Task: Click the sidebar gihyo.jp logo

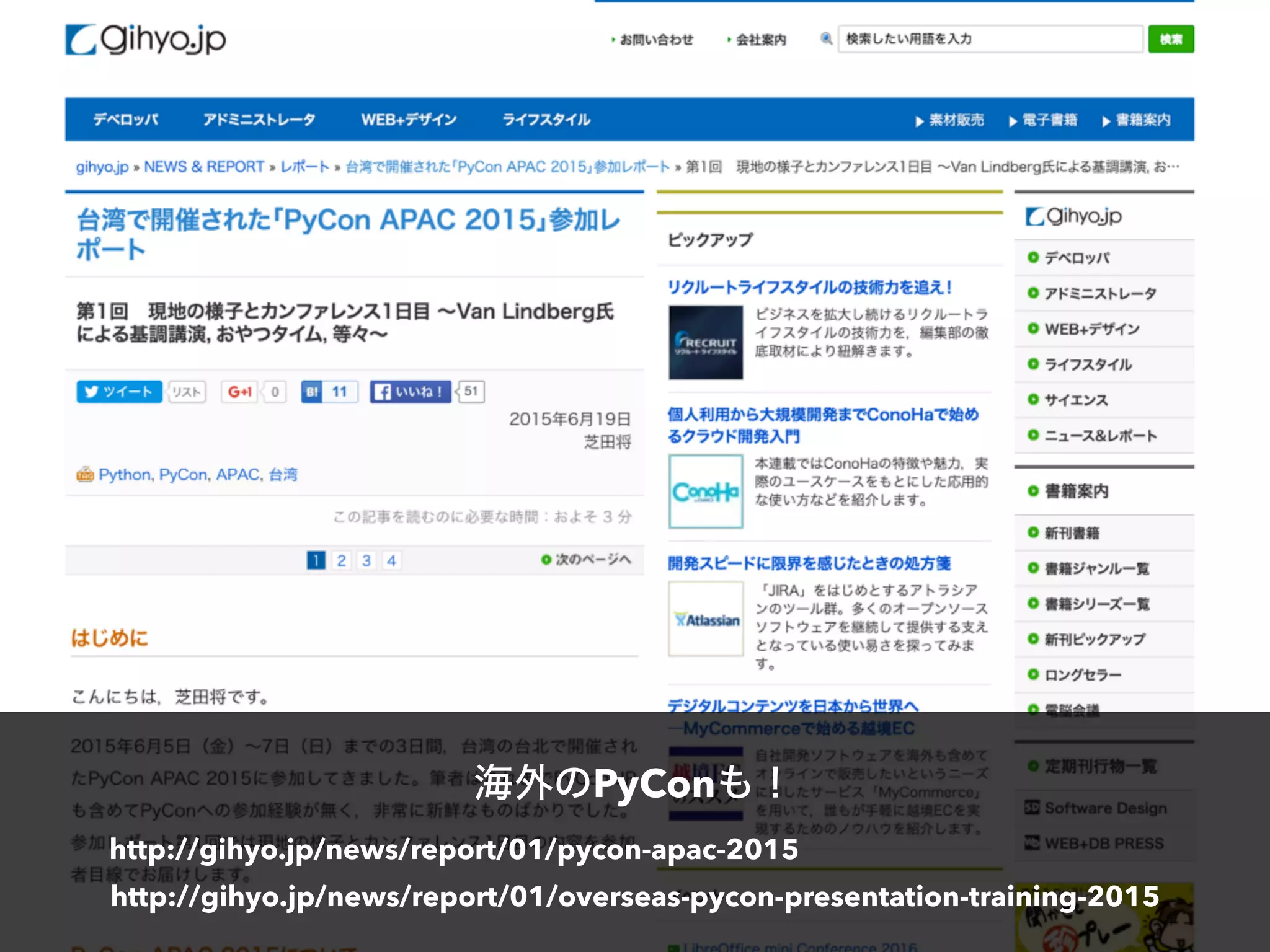Action: click(1073, 216)
